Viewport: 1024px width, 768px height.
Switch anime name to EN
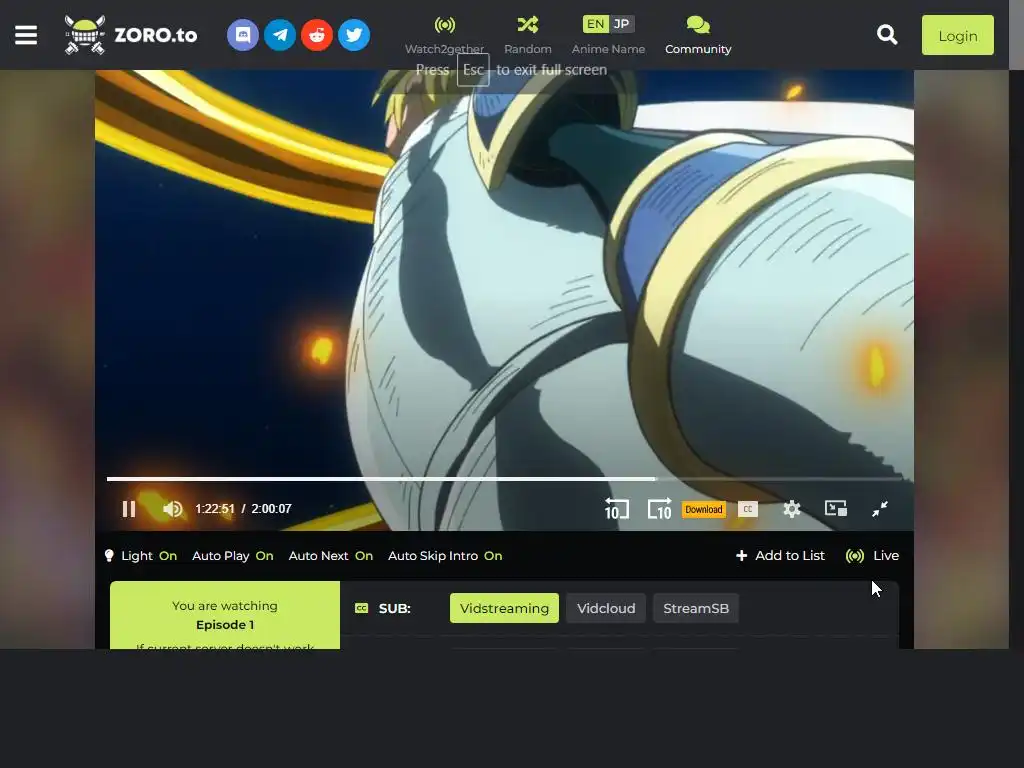coord(595,24)
